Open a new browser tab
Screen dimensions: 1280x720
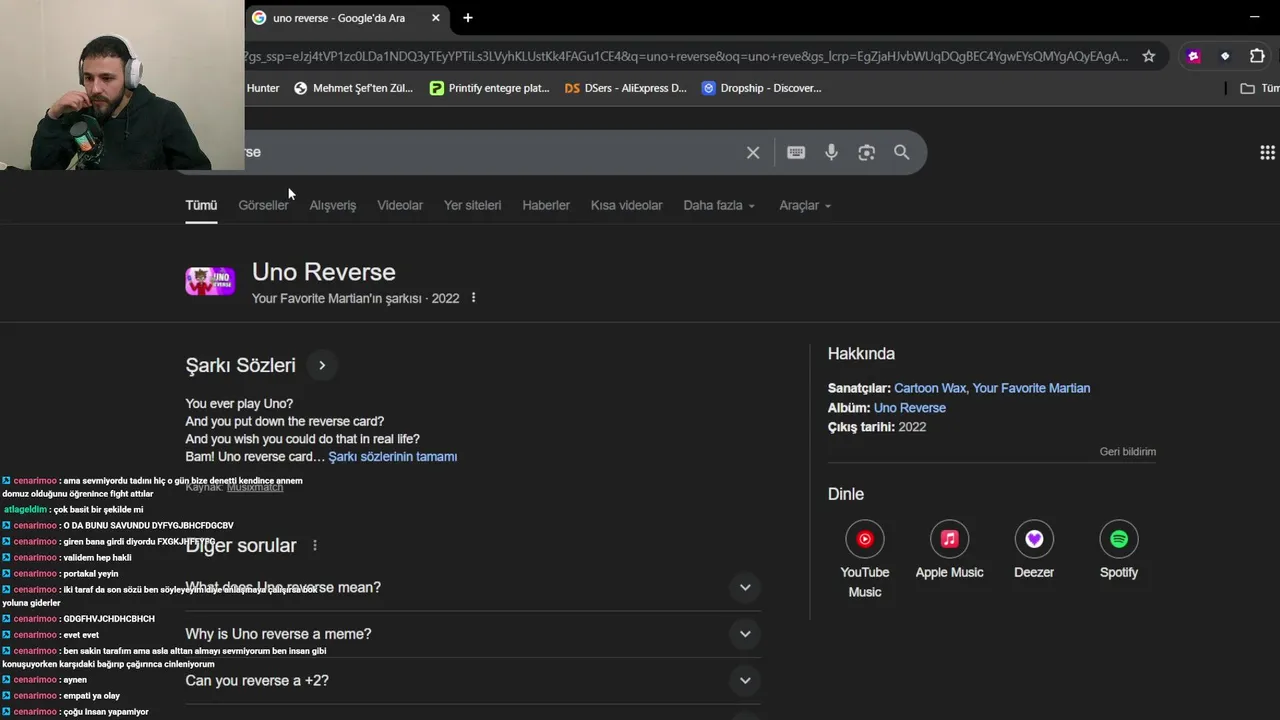tap(467, 17)
